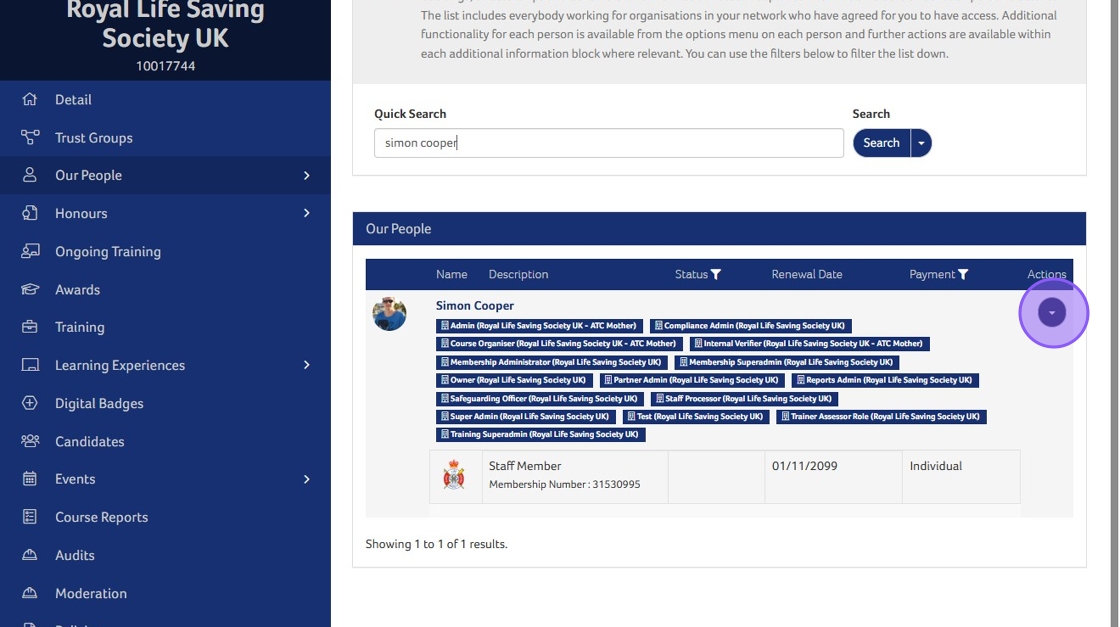Click the Staff Processor role badge
The height and width of the screenshot is (627, 1120).
pos(744,398)
